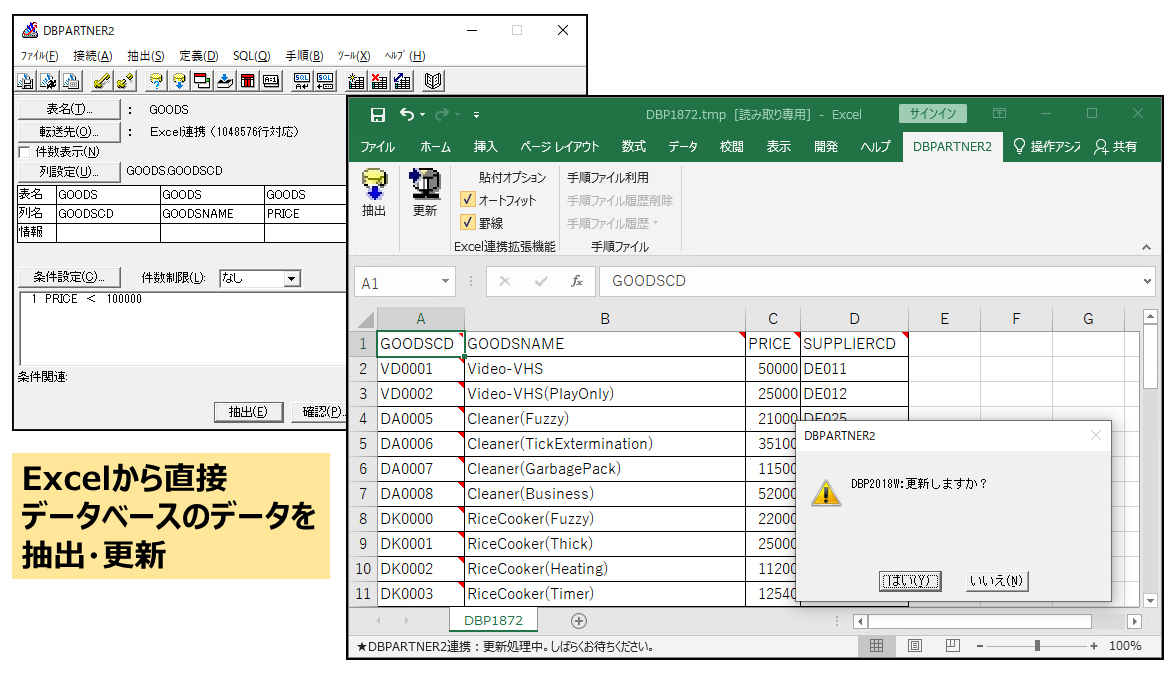The height and width of the screenshot is (673, 1176).
Task: Click the first SQL execute toolbar icon
Action: (302, 81)
